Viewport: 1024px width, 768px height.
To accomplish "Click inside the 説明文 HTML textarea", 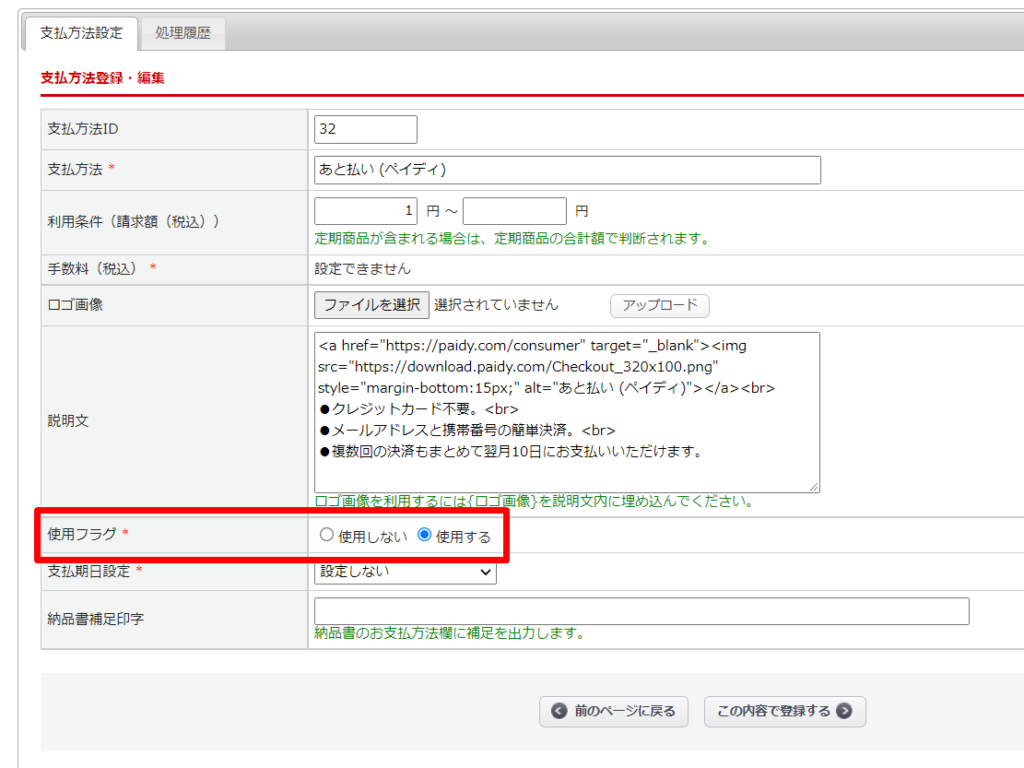I will 566,412.
